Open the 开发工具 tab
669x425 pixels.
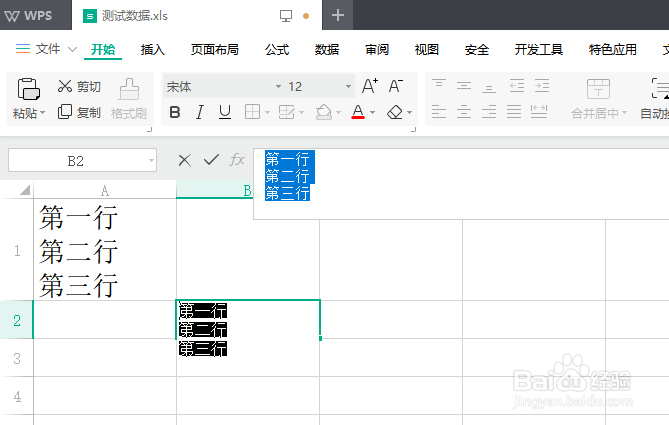click(538, 49)
